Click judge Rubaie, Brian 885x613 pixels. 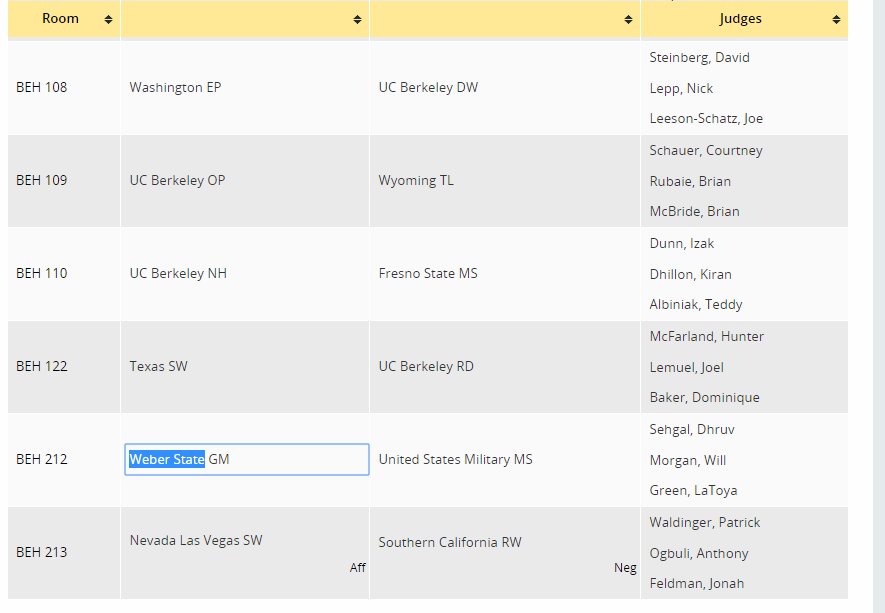690,182
